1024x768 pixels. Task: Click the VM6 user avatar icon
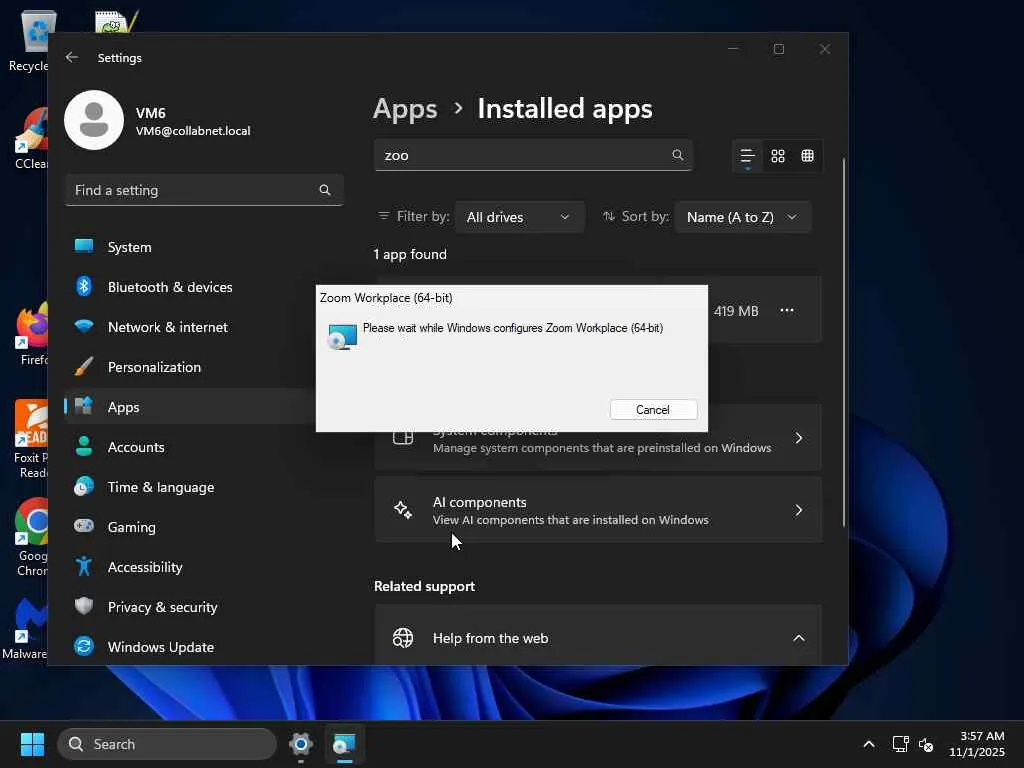coord(94,120)
